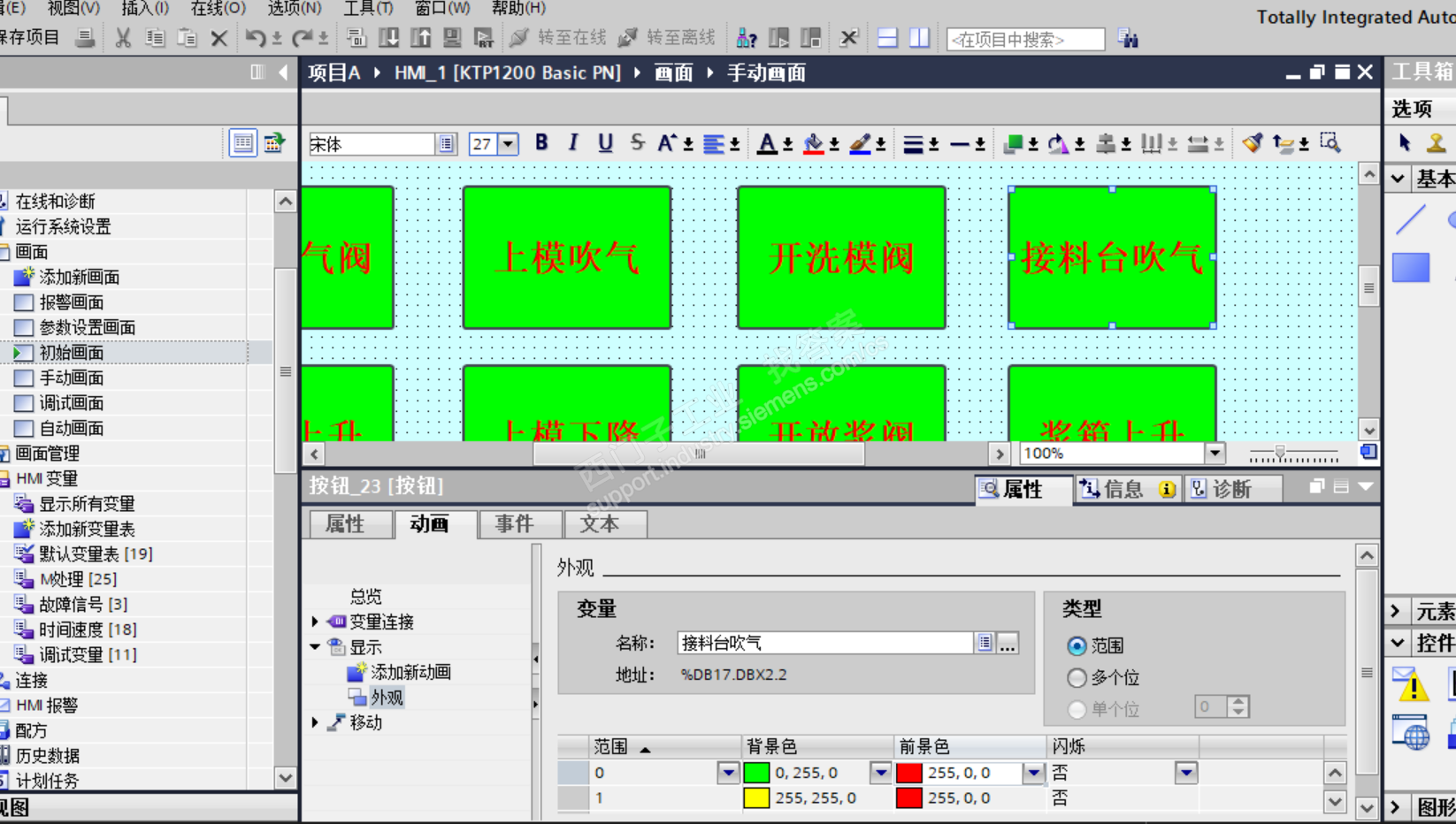Open the font name 宋体 dropdown
The height and width of the screenshot is (824, 1456).
click(447, 144)
